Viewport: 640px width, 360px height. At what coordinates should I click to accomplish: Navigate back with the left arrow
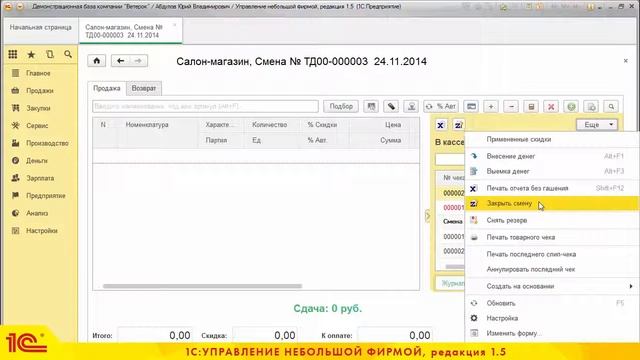120,61
